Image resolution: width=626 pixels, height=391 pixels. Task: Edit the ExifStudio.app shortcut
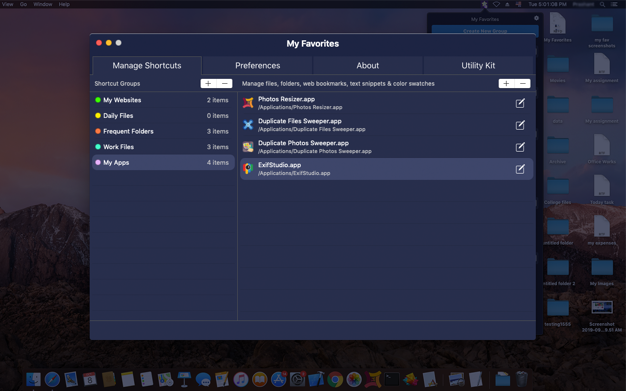[x=520, y=169]
